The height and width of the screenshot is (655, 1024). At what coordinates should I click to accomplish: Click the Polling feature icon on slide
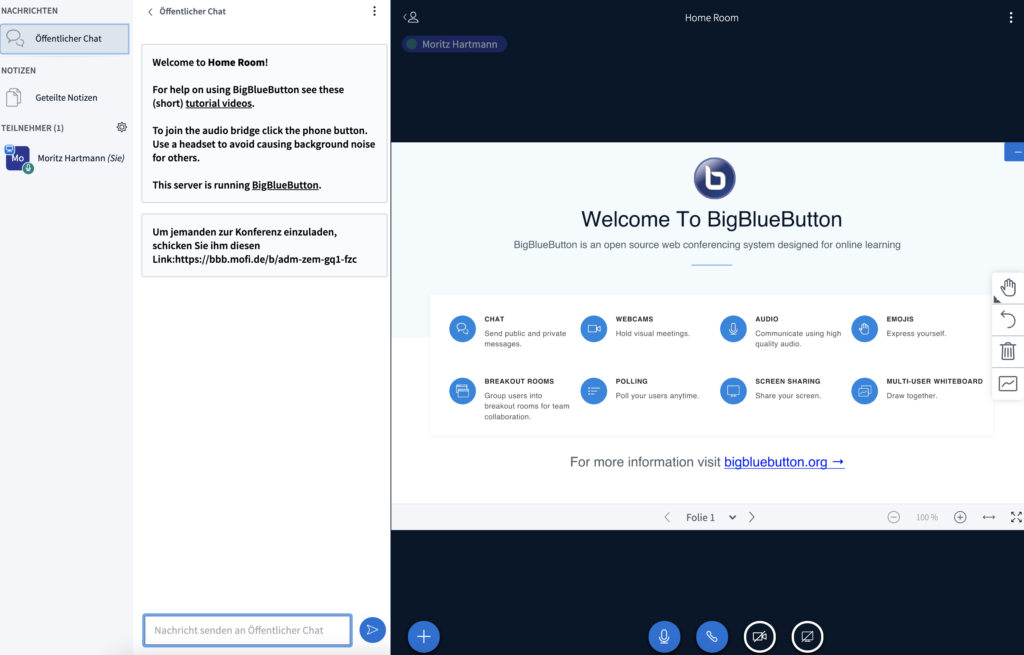click(594, 391)
